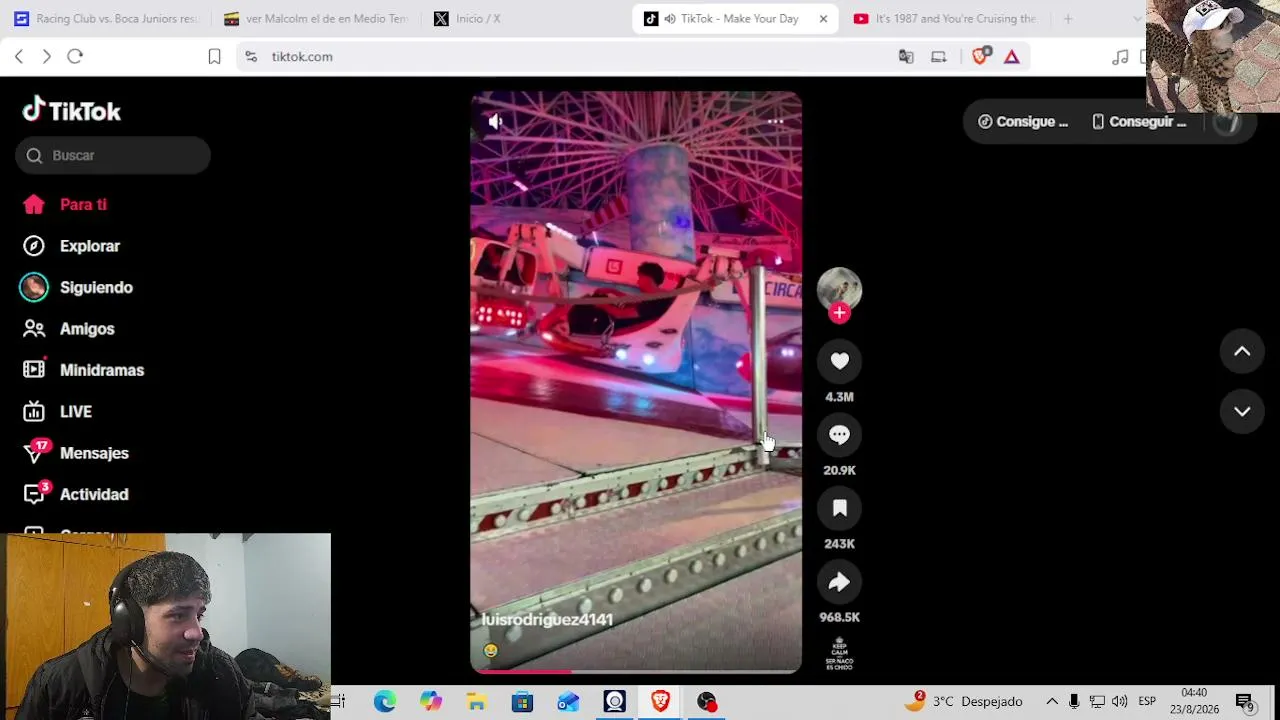The width and height of the screenshot is (1280, 720).
Task: Switch to the ver Malcolm el de en Medio tab
Action: click(x=316, y=18)
